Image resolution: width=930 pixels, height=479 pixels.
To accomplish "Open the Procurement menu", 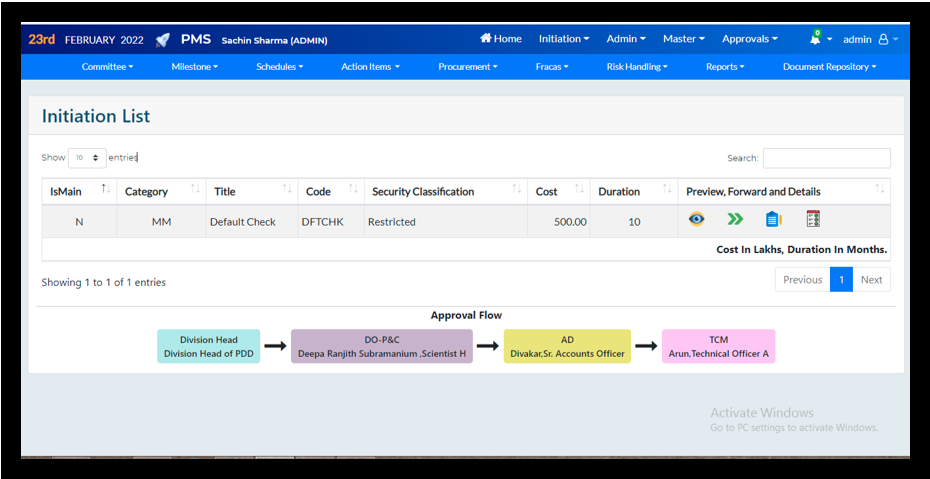I will coord(467,67).
